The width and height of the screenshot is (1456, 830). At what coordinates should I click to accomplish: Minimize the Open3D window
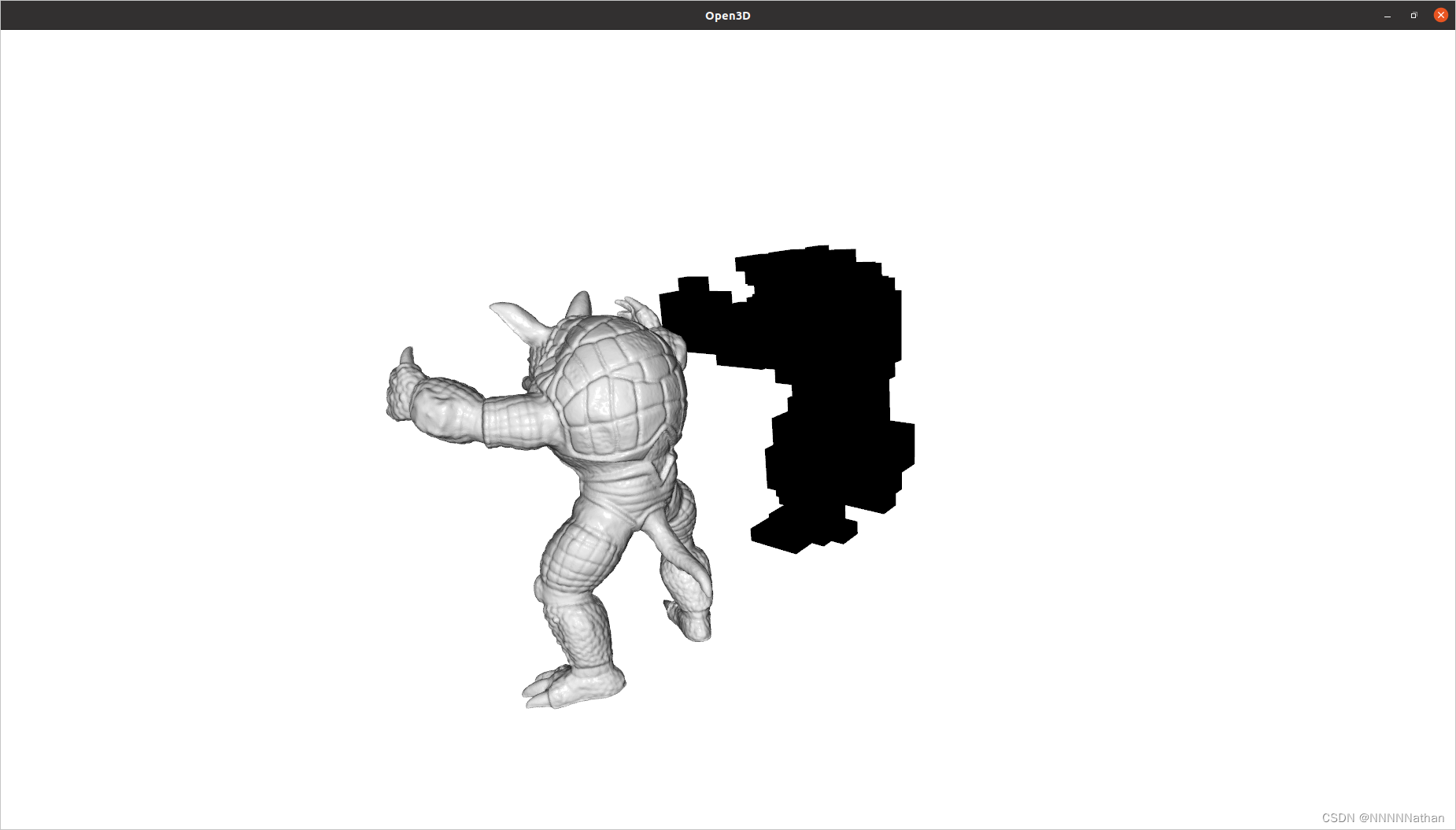pyautogui.click(x=1388, y=16)
